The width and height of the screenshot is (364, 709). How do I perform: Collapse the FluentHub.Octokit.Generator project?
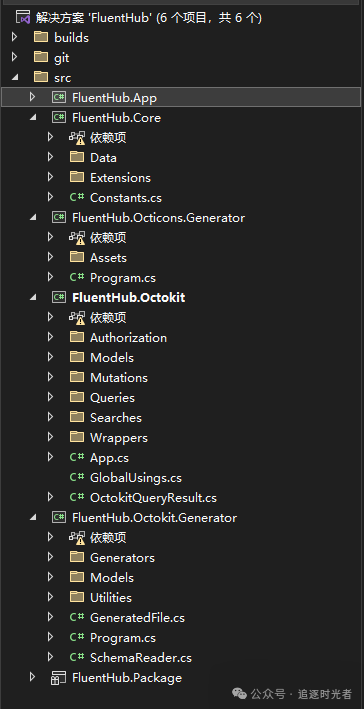pos(33,517)
